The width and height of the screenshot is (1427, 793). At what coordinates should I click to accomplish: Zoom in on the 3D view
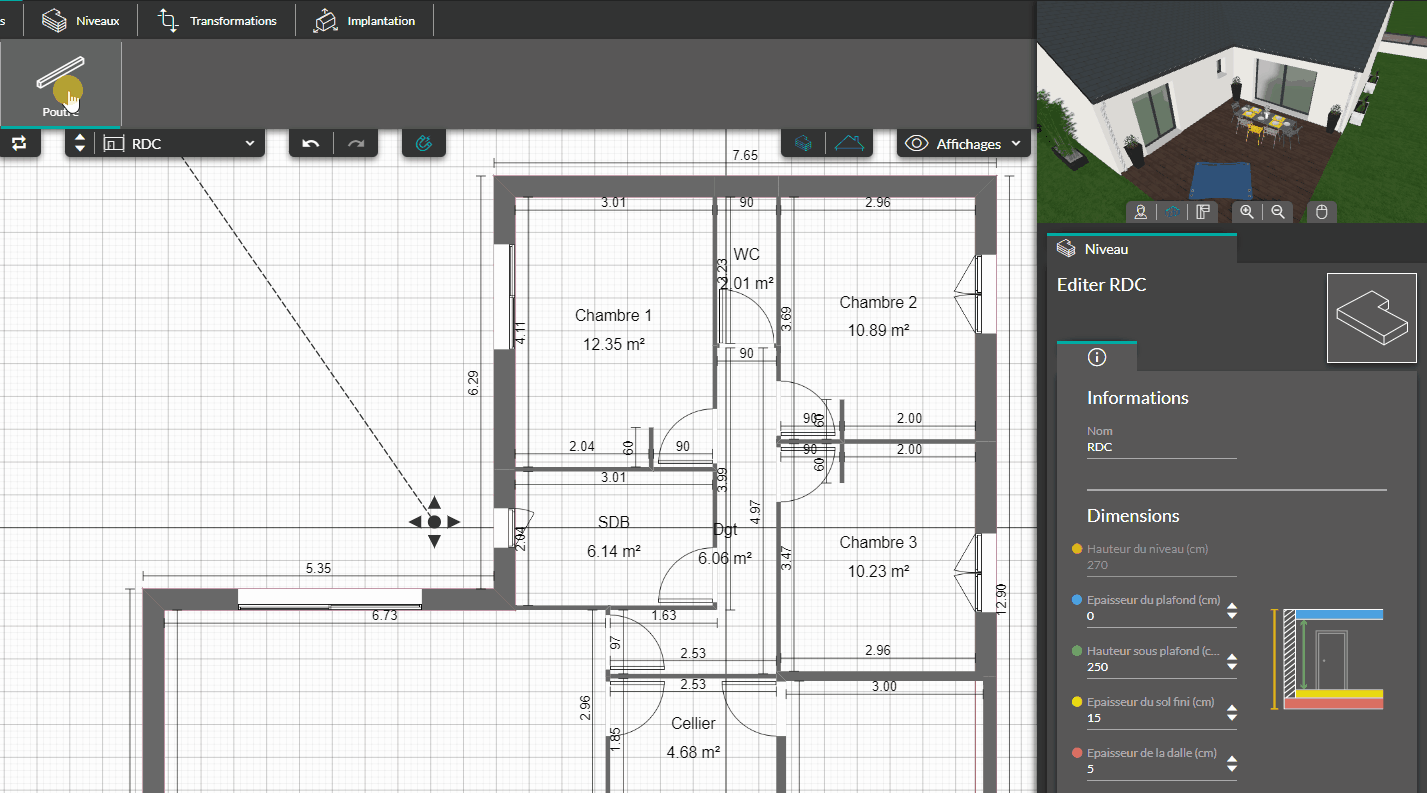pos(1247,212)
